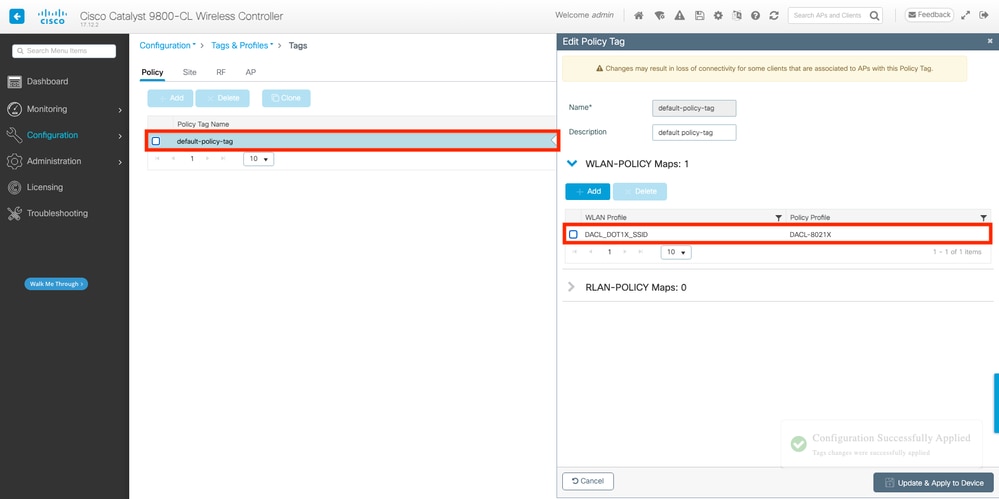Filter the Policy Profile column

click(x=983, y=218)
